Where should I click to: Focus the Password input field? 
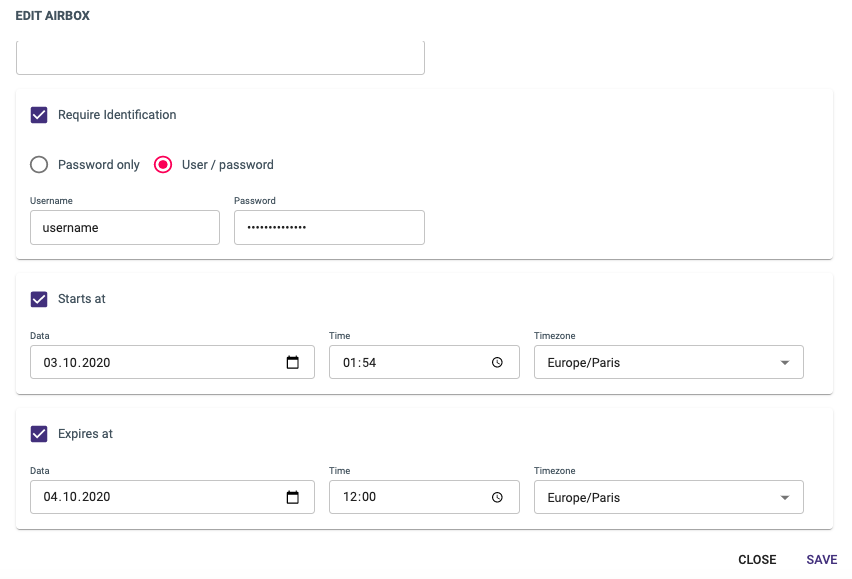[x=329, y=228]
